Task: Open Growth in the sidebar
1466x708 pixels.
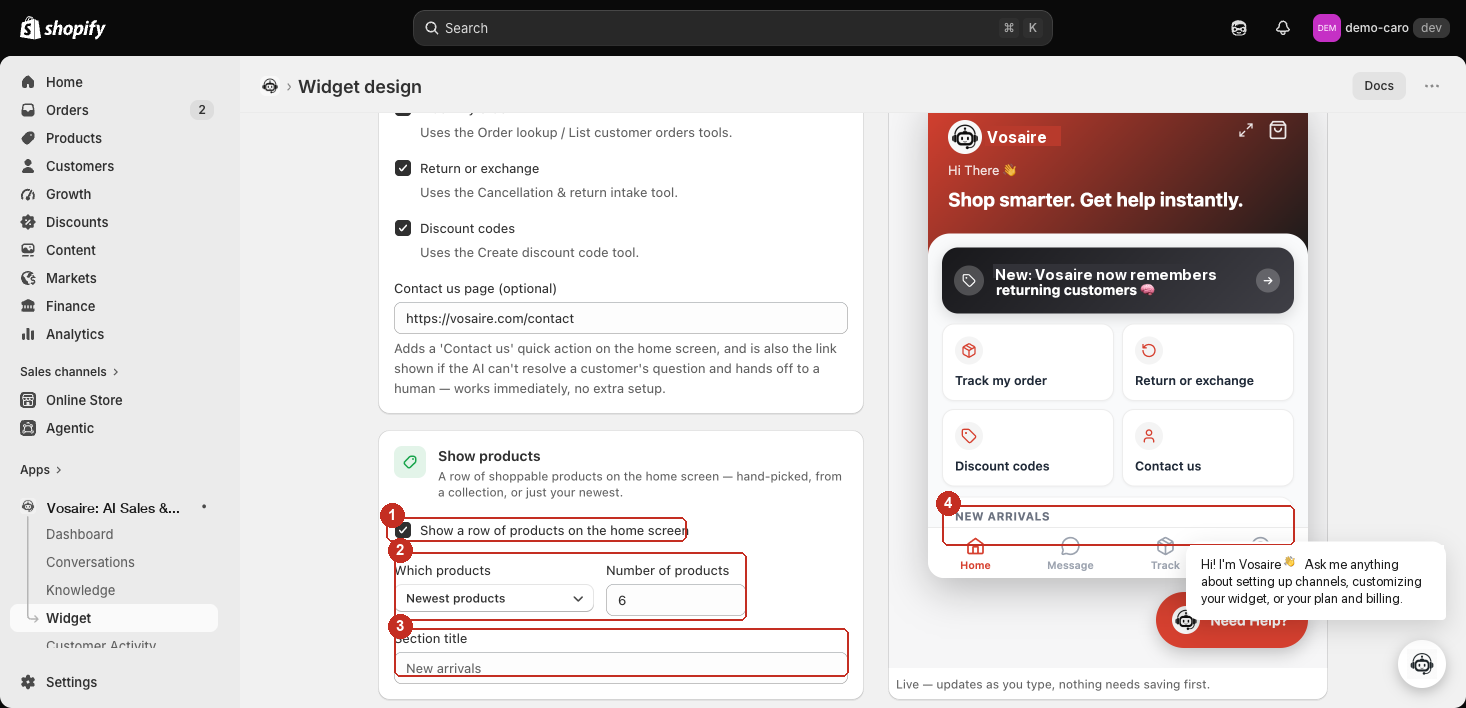Action: [68, 194]
